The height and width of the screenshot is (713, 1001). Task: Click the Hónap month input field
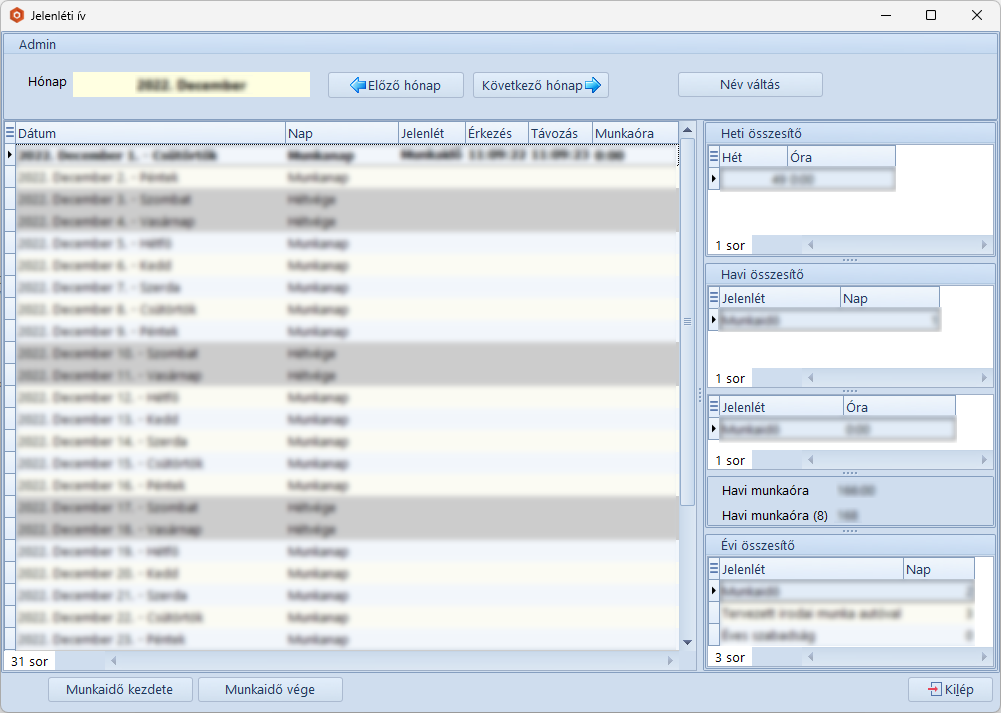[191, 85]
